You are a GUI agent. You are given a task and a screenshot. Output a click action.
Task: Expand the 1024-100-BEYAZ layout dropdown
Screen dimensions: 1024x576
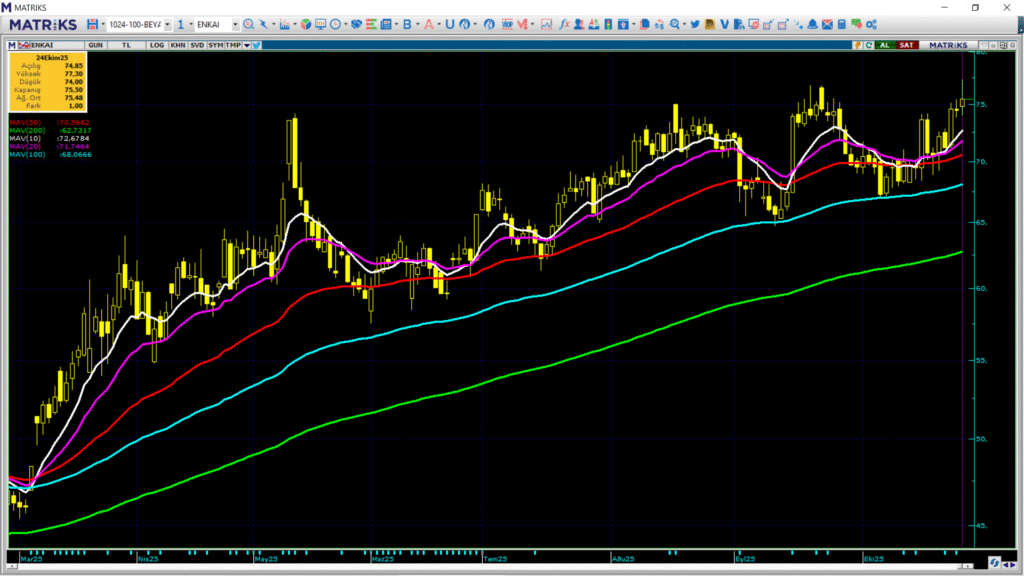click(167, 24)
